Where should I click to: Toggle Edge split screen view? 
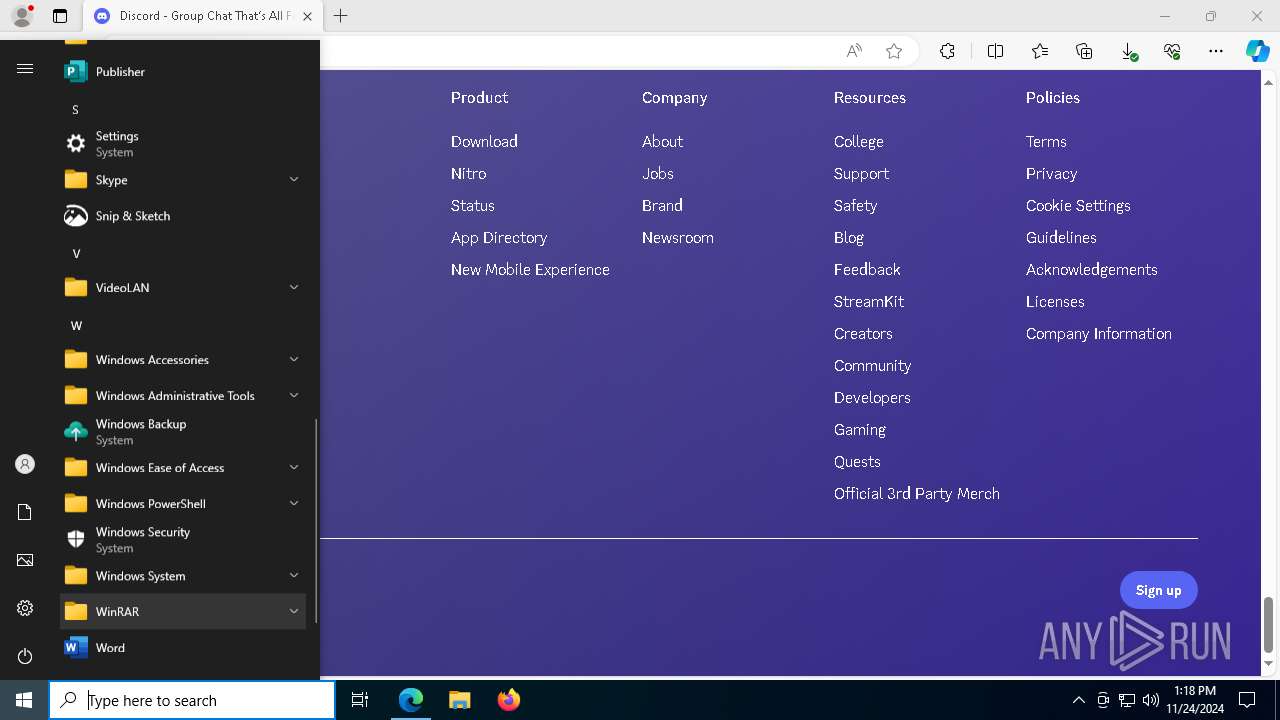click(x=995, y=51)
